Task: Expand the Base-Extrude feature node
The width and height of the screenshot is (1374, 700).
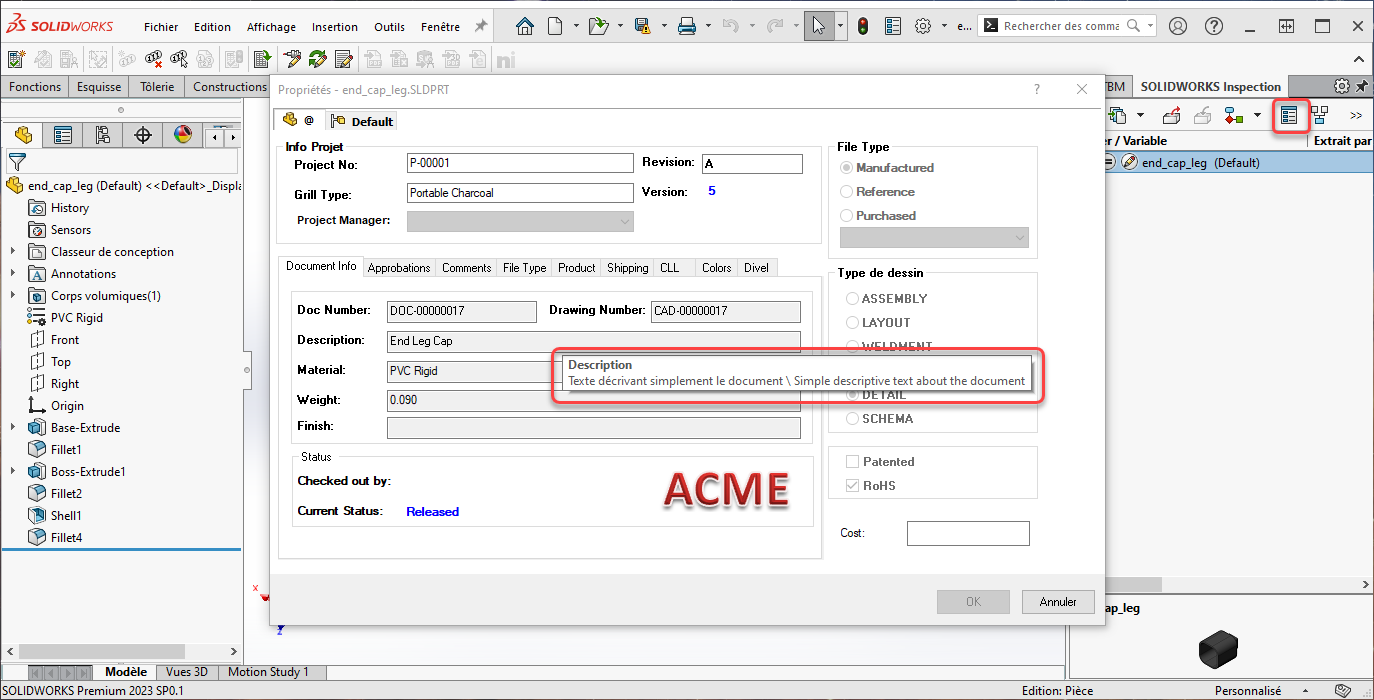Action: [x=13, y=428]
